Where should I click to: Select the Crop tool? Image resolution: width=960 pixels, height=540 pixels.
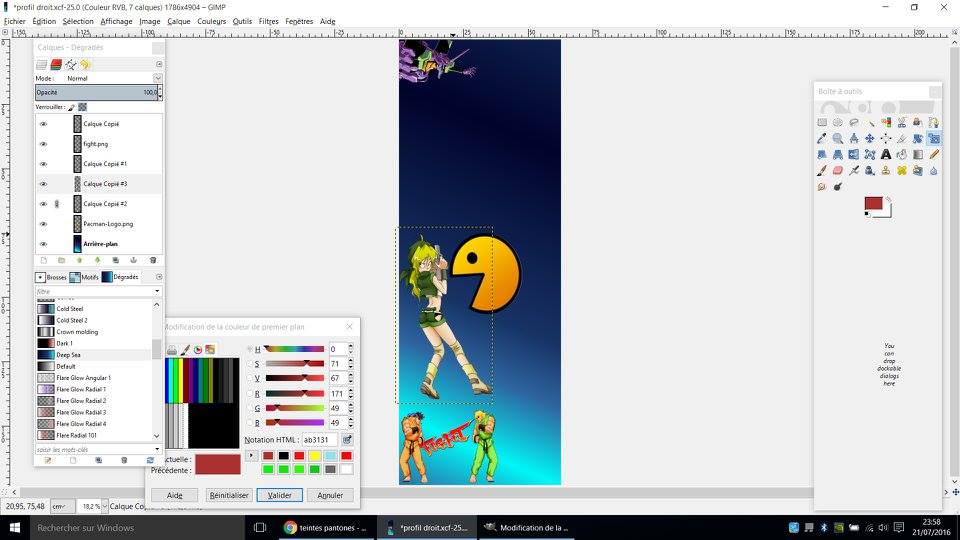(902, 138)
